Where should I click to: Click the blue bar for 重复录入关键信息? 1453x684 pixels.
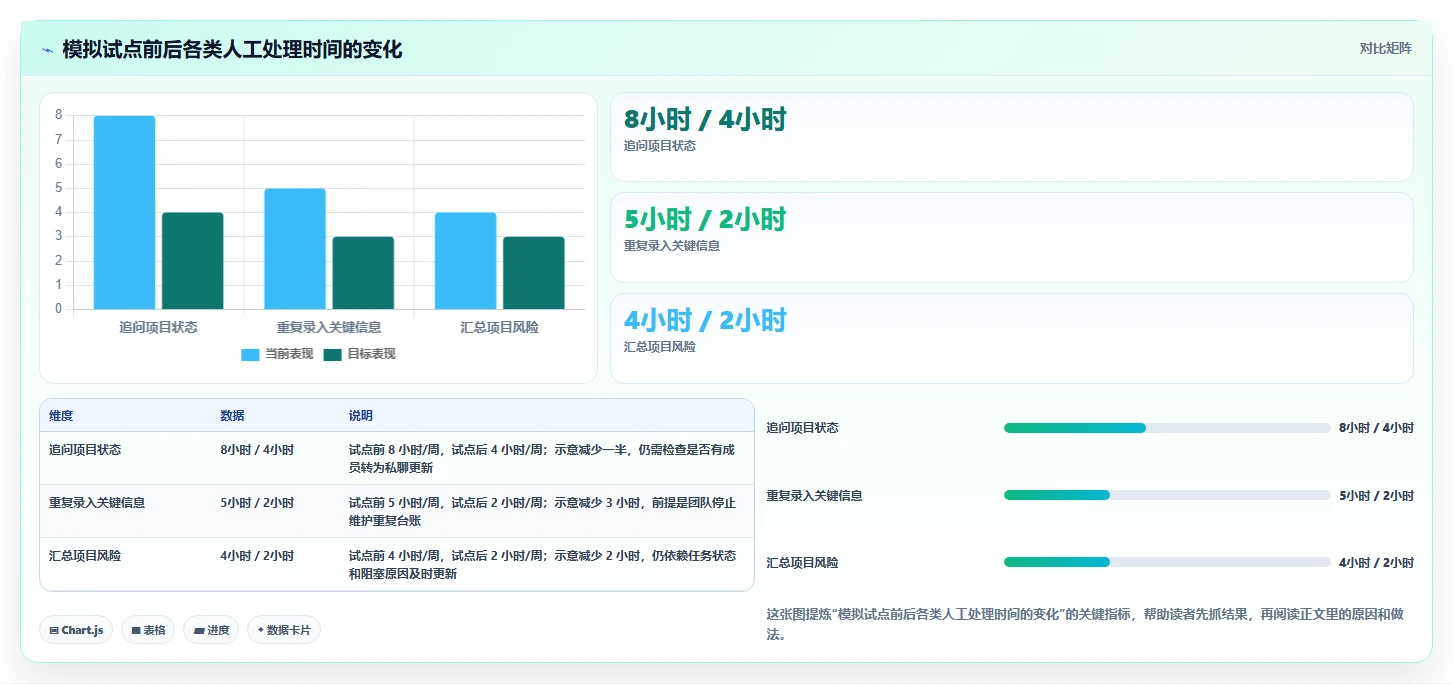click(x=295, y=249)
